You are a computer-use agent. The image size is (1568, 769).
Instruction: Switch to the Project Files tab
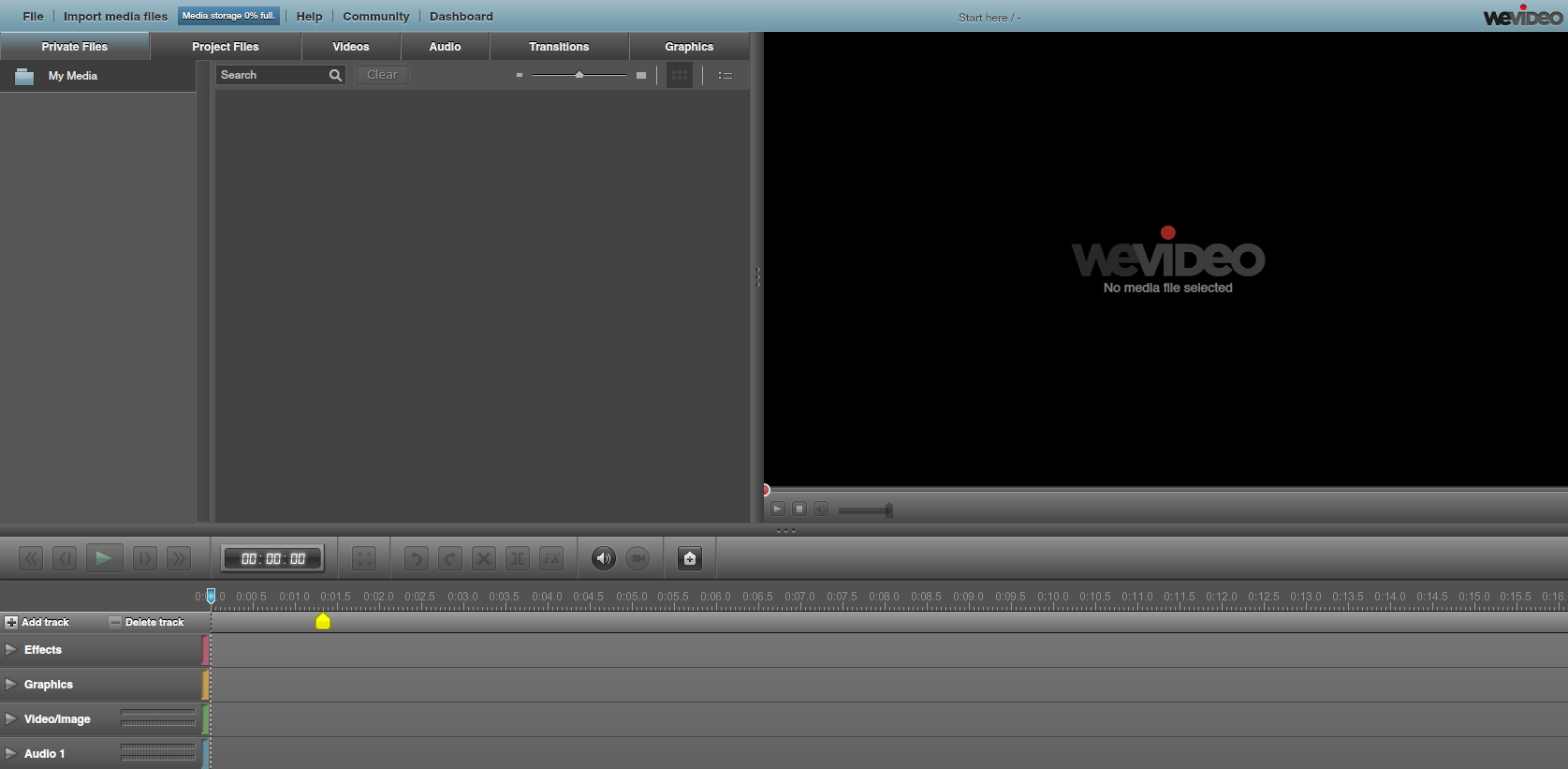click(226, 46)
